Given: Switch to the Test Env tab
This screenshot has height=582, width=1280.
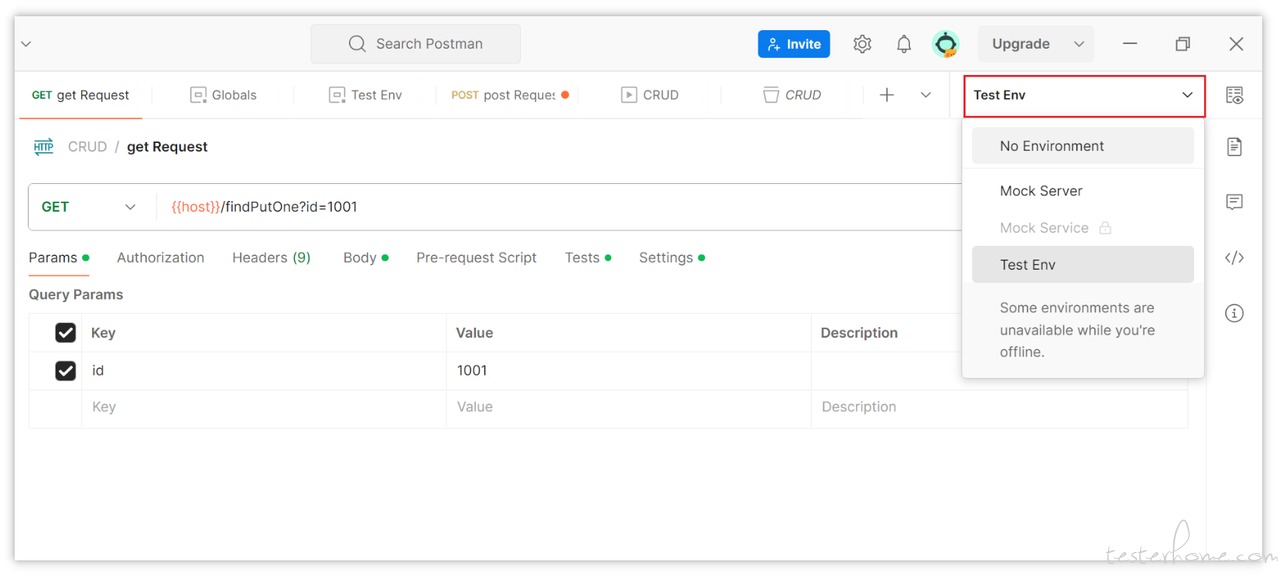Looking at the screenshot, I should (365, 95).
